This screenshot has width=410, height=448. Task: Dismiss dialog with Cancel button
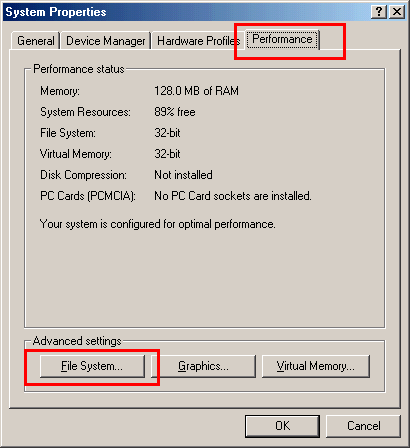pos(363,426)
